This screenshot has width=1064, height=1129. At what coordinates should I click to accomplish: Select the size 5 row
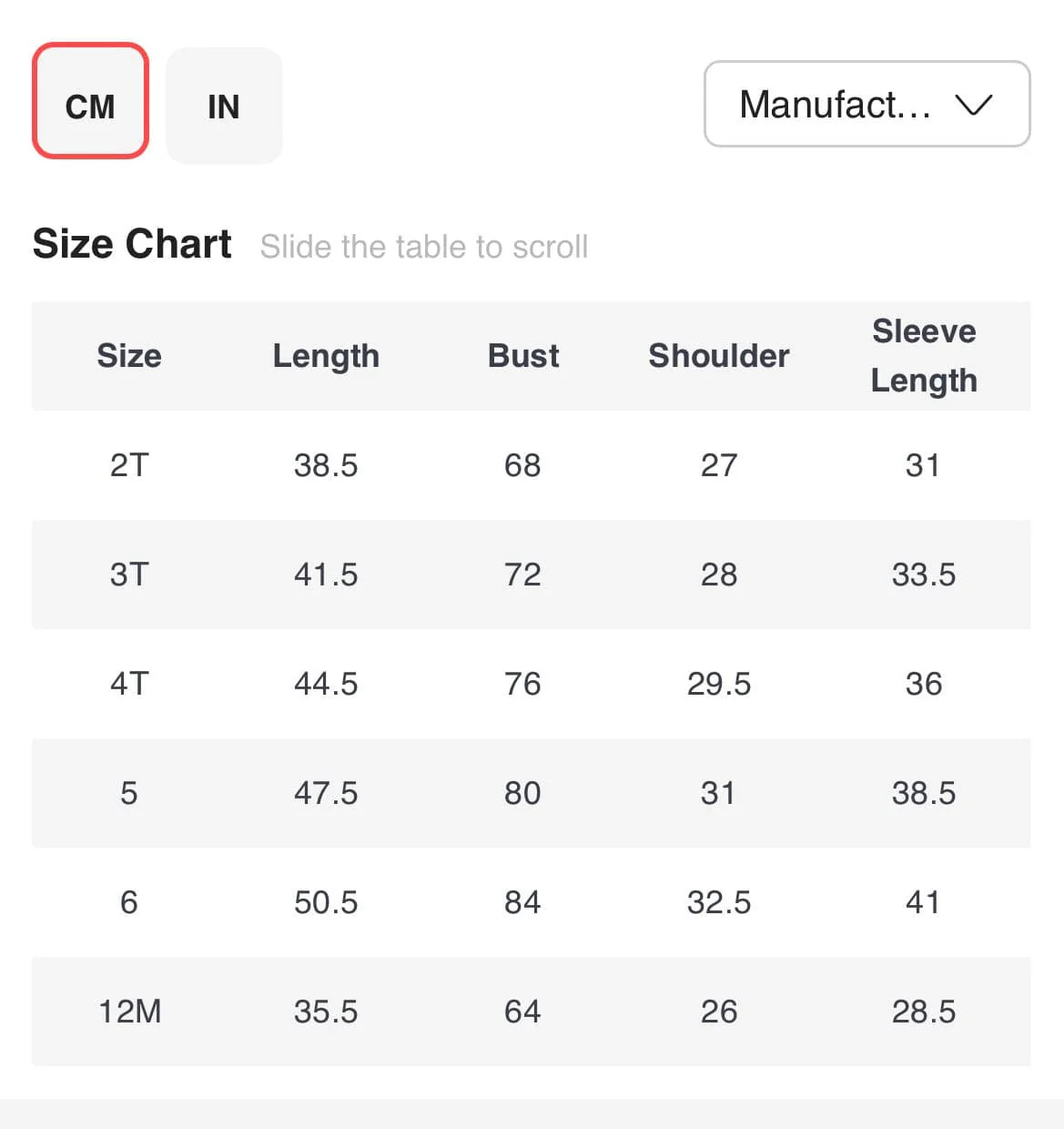(129, 793)
